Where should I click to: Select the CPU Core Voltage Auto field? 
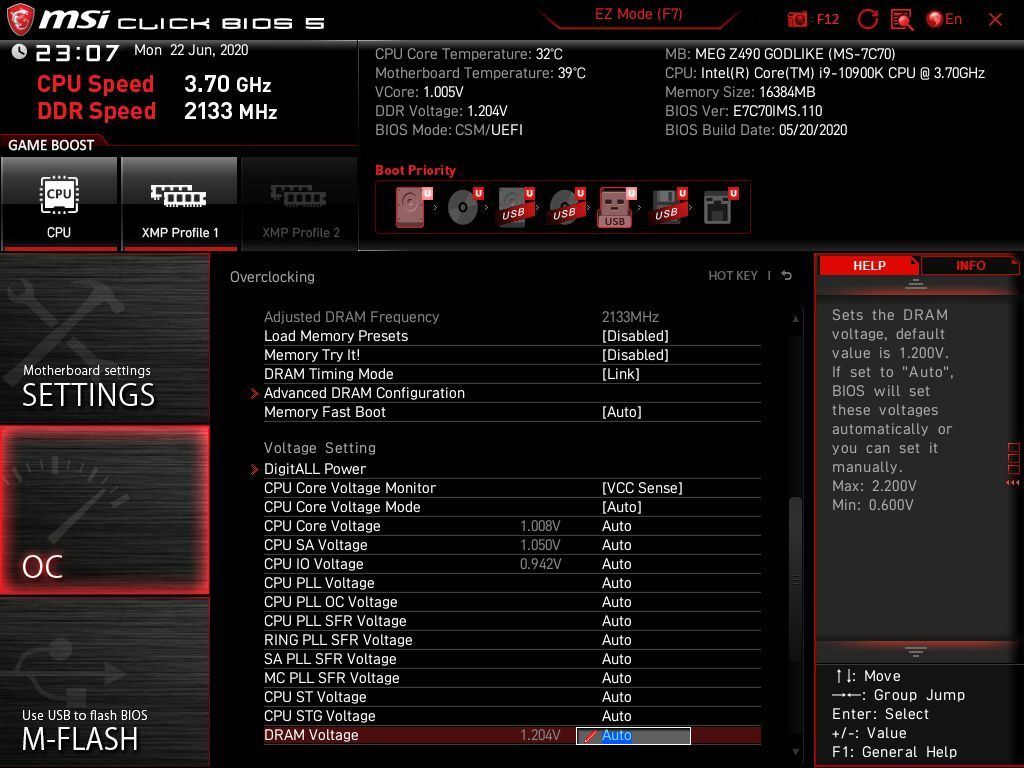click(616, 526)
